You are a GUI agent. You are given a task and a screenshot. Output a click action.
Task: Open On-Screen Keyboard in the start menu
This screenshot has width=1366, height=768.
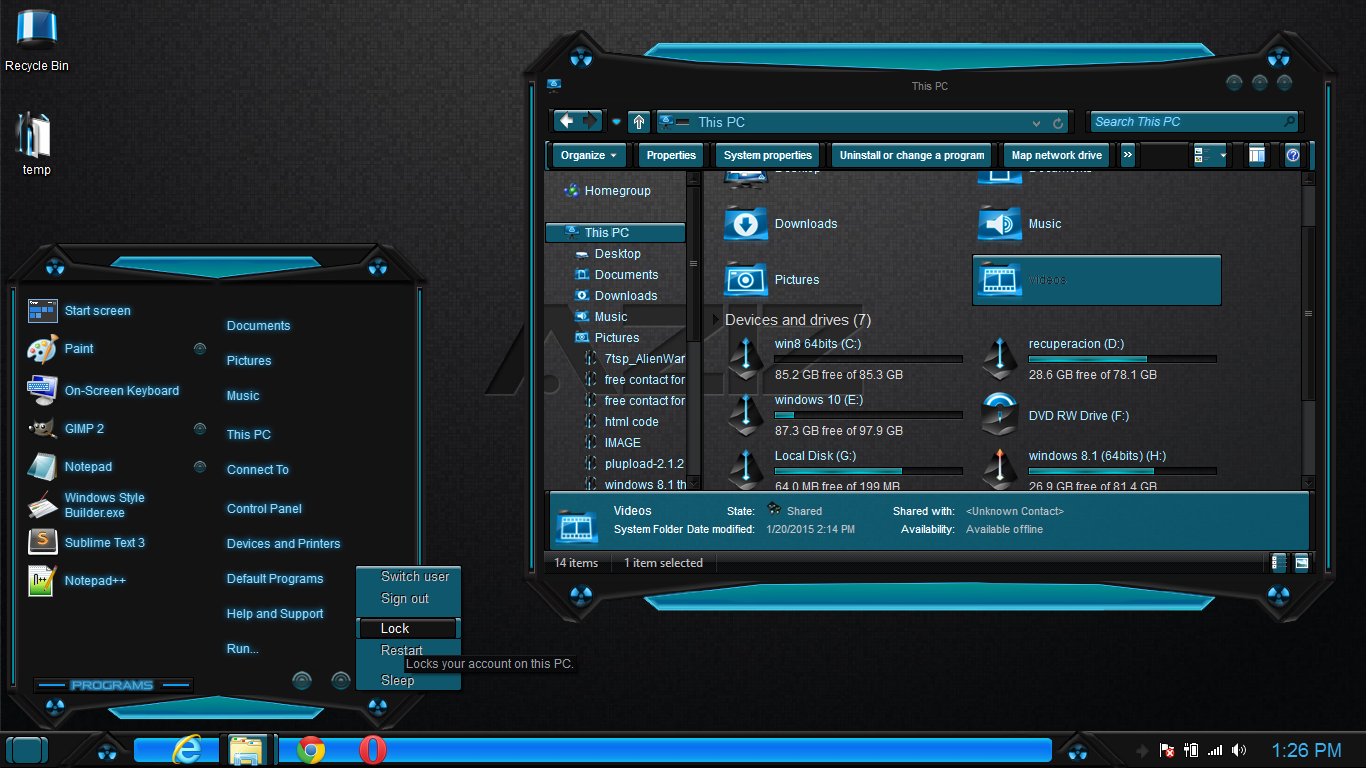pyautogui.click(x=104, y=391)
